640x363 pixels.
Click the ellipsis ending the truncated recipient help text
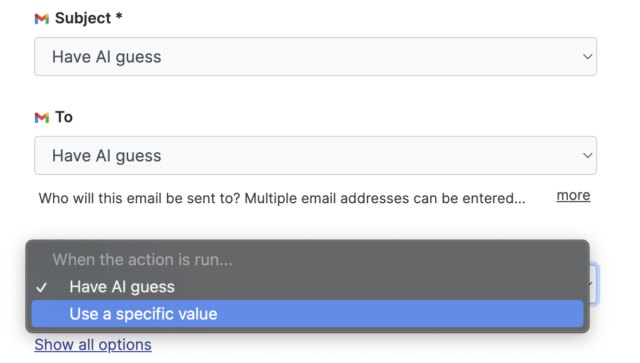pos(520,202)
